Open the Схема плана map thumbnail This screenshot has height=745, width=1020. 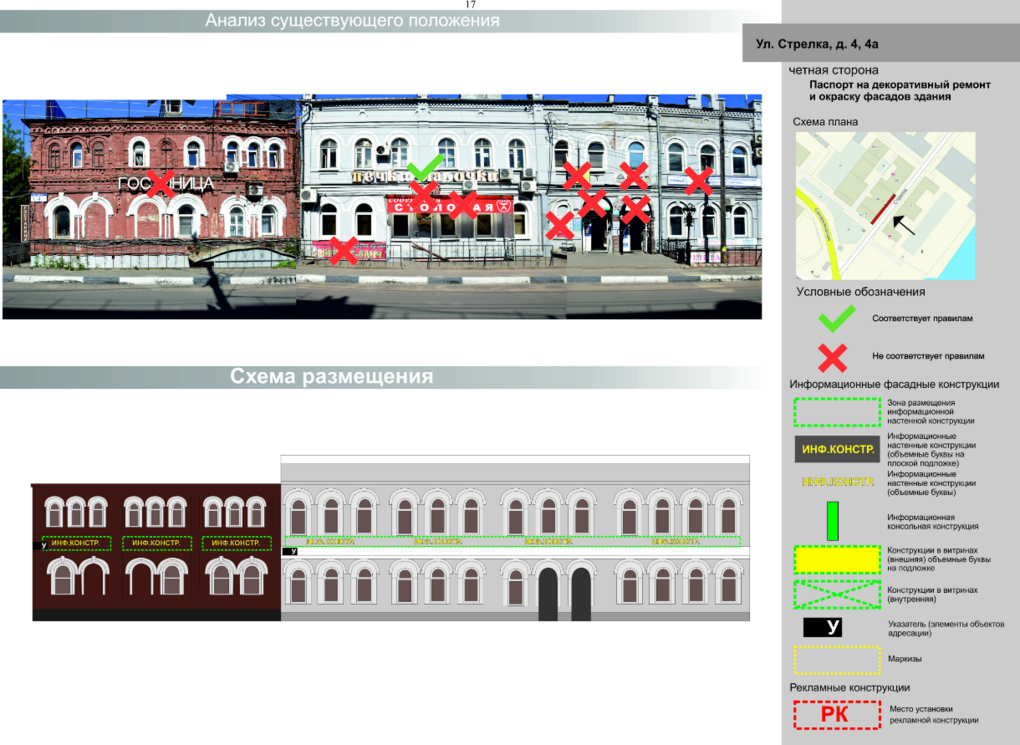[885, 206]
